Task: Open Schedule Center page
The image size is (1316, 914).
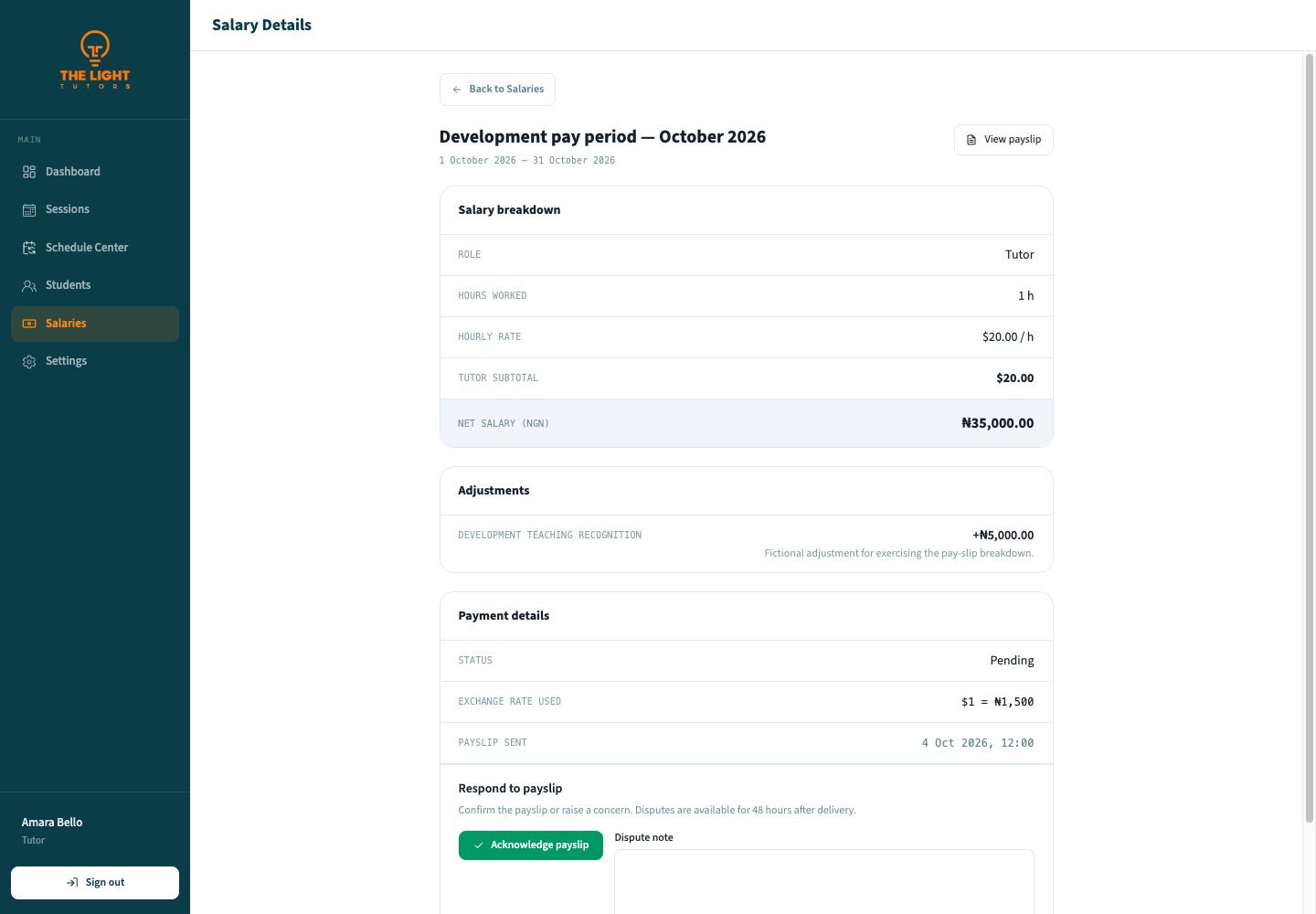Action: point(95,248)
